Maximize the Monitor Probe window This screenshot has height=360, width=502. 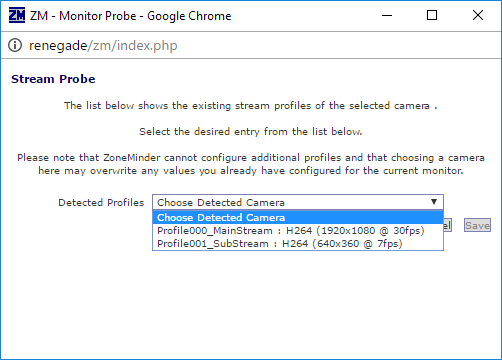tap(432, 15)
